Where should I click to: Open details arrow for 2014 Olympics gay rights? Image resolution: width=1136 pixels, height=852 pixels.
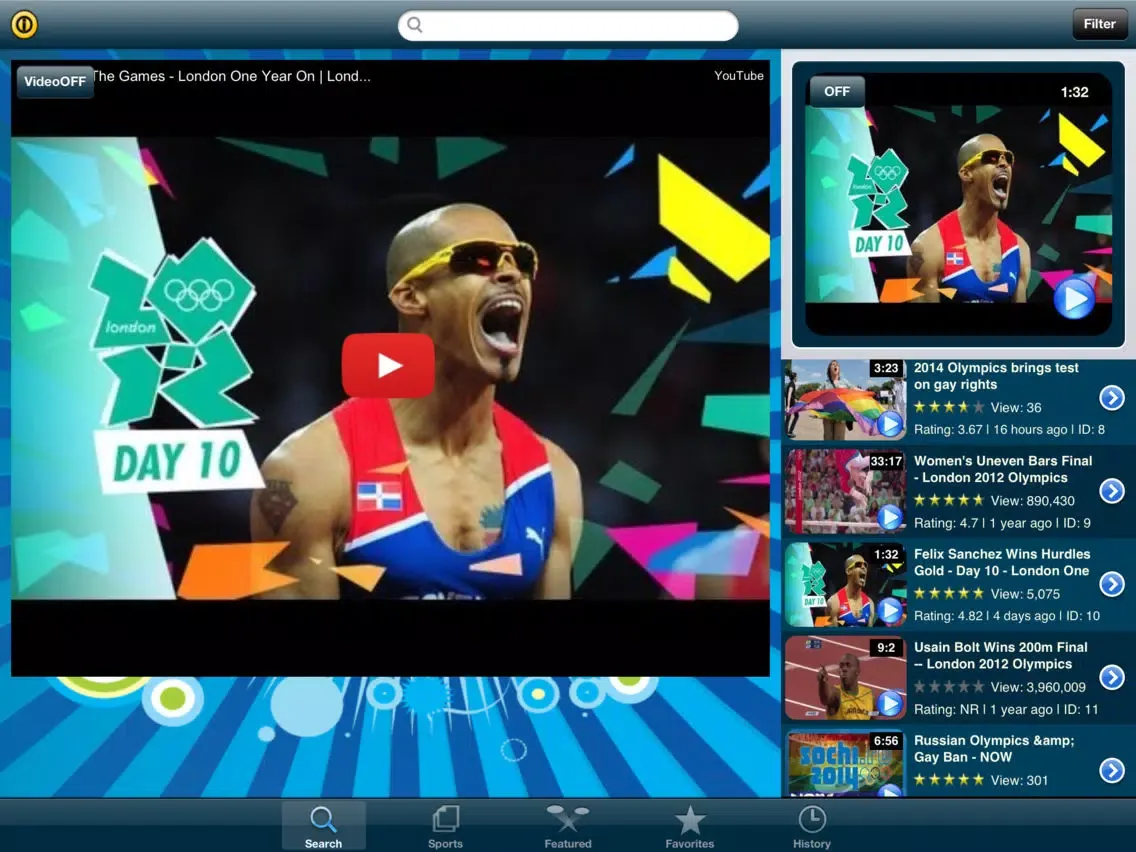pos(1111,397)
